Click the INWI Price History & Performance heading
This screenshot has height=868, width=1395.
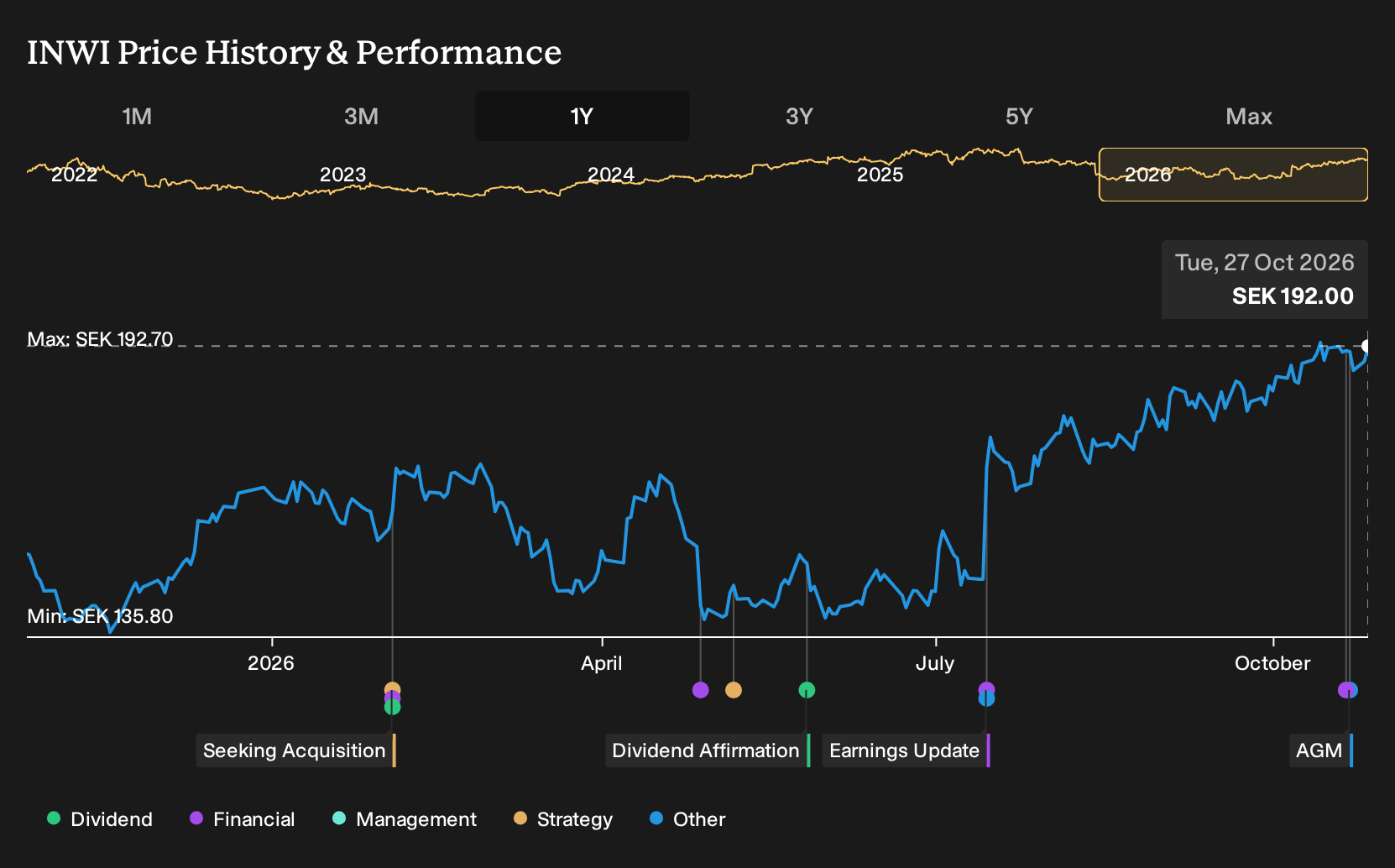click(x=295, y=52)
